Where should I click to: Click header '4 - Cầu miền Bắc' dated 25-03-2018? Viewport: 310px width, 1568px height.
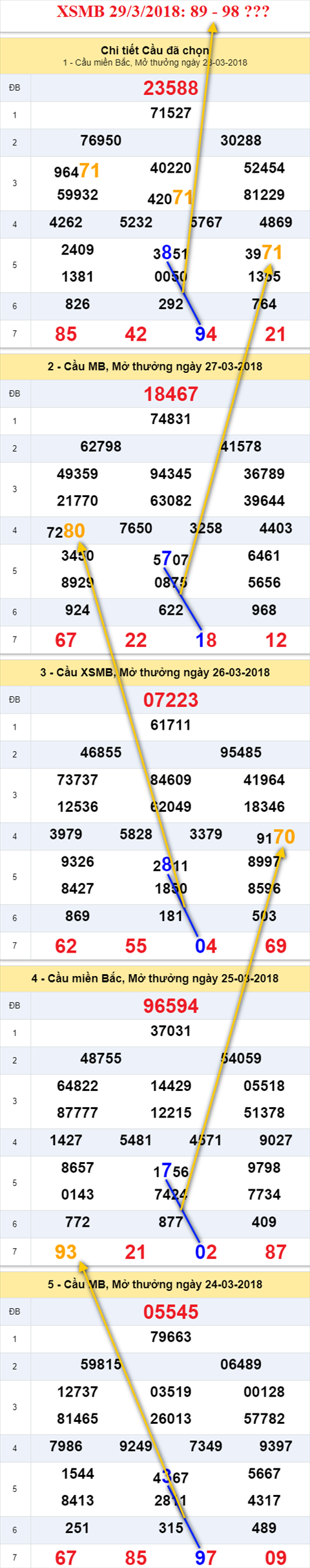point(155,978)
